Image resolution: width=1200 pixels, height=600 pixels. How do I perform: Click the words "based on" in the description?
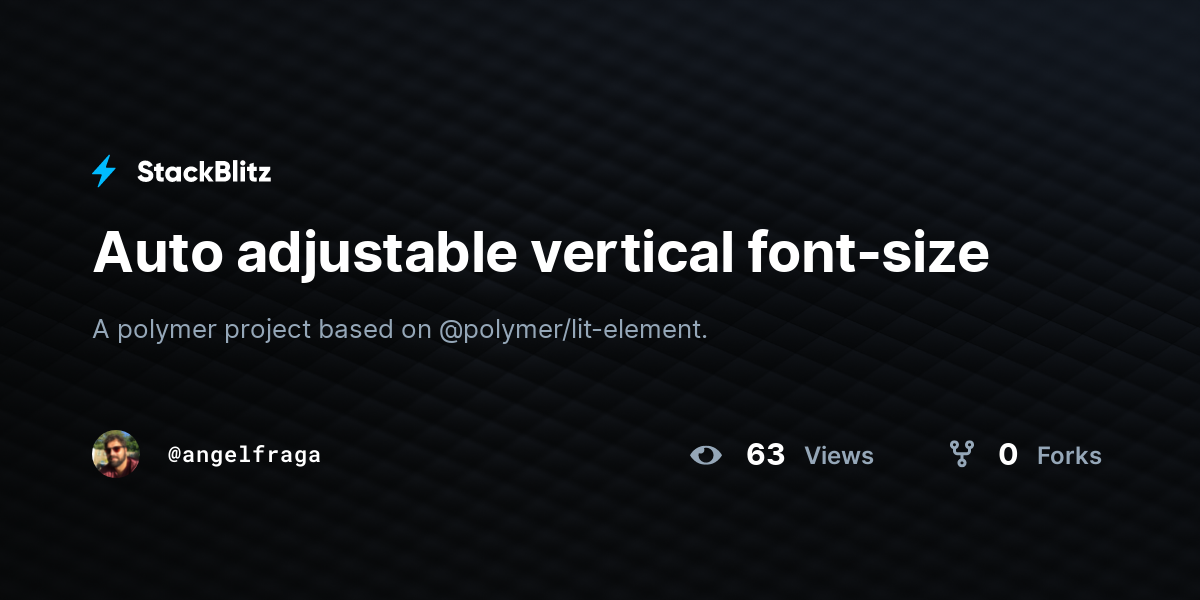pos(375,329)
